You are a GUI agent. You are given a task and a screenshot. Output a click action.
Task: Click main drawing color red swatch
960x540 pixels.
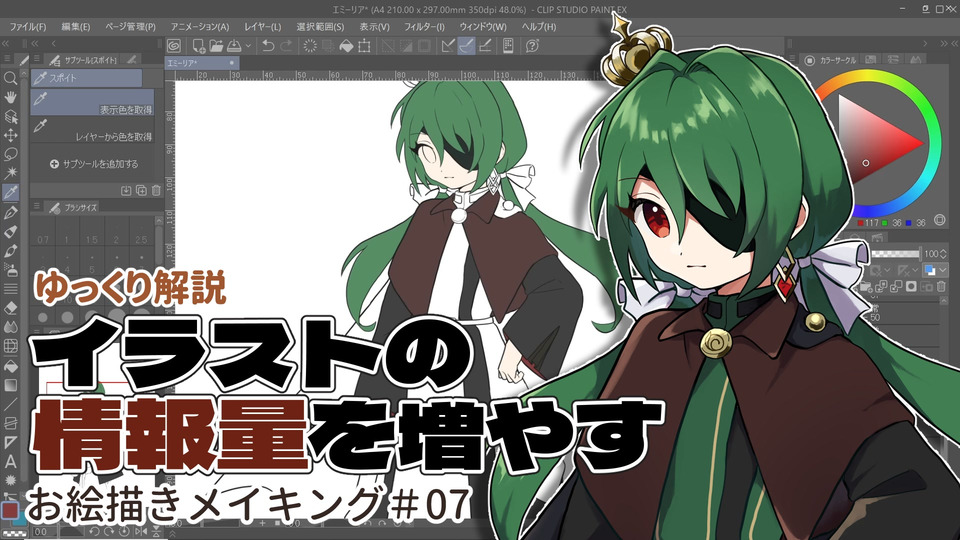coord(10,510)
